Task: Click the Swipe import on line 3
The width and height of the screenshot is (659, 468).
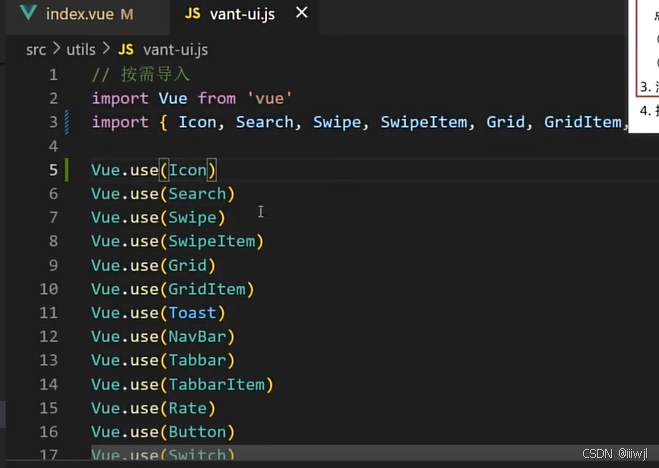Action: tap(337, 122)
